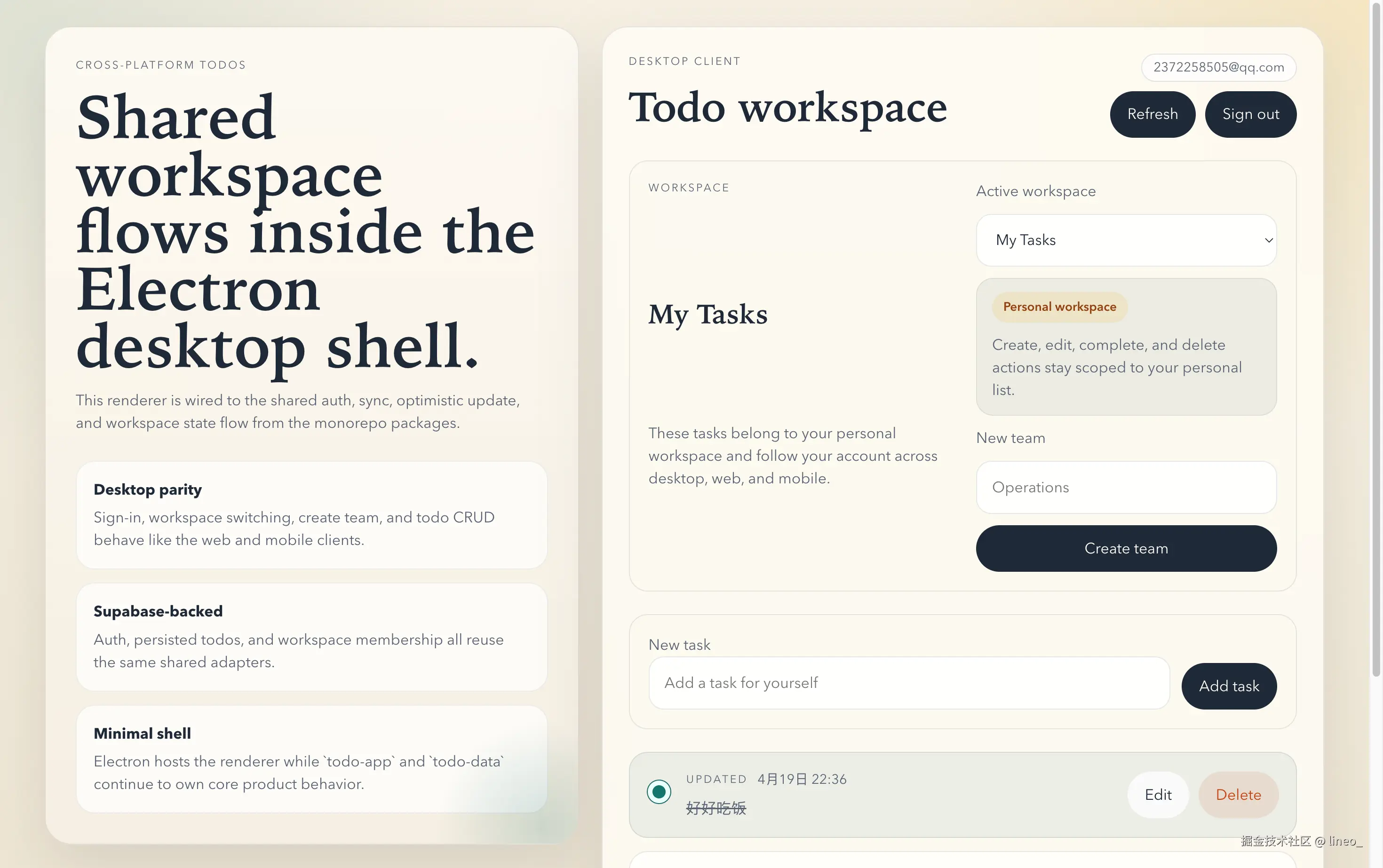This screenshot has height=868, width=1383.
Task: Select the Desktop parity card
Action: click(311, 514)
